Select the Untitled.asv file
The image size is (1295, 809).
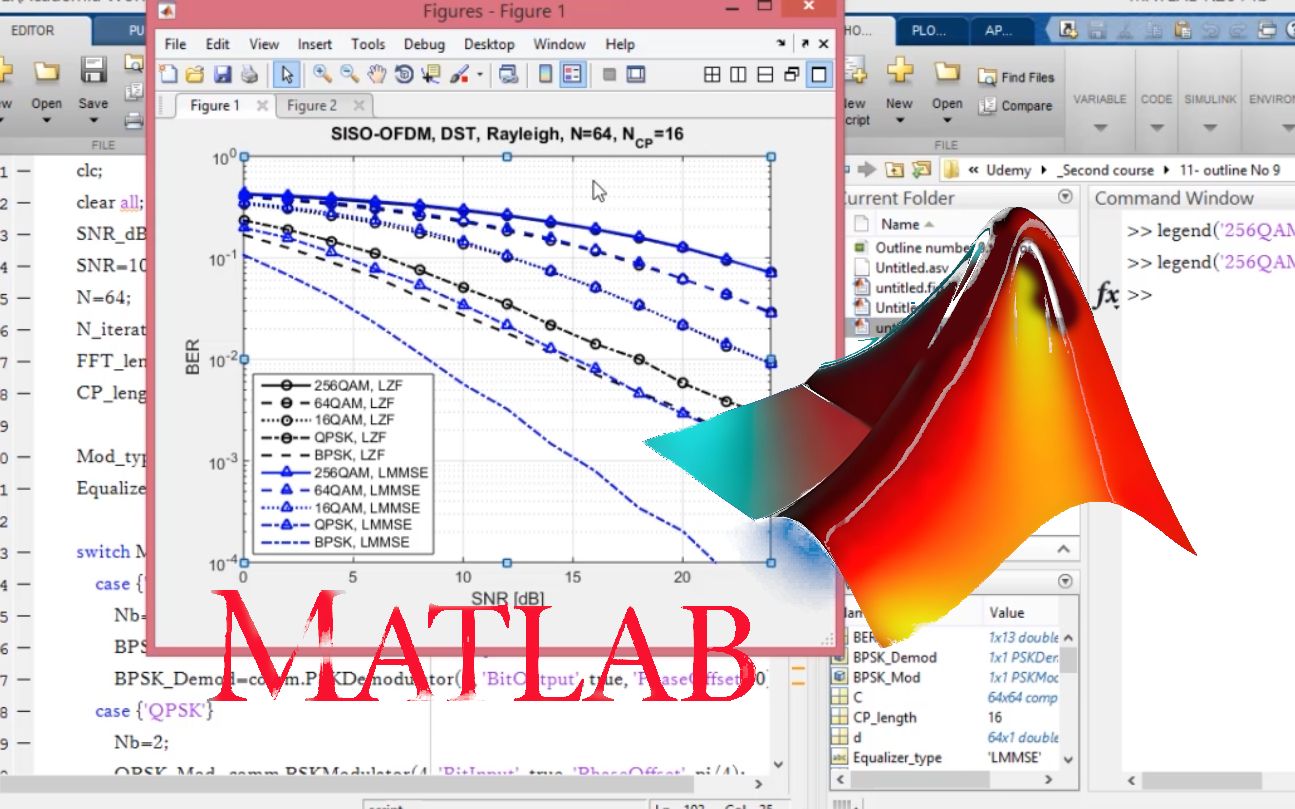[x=912, y=267]
